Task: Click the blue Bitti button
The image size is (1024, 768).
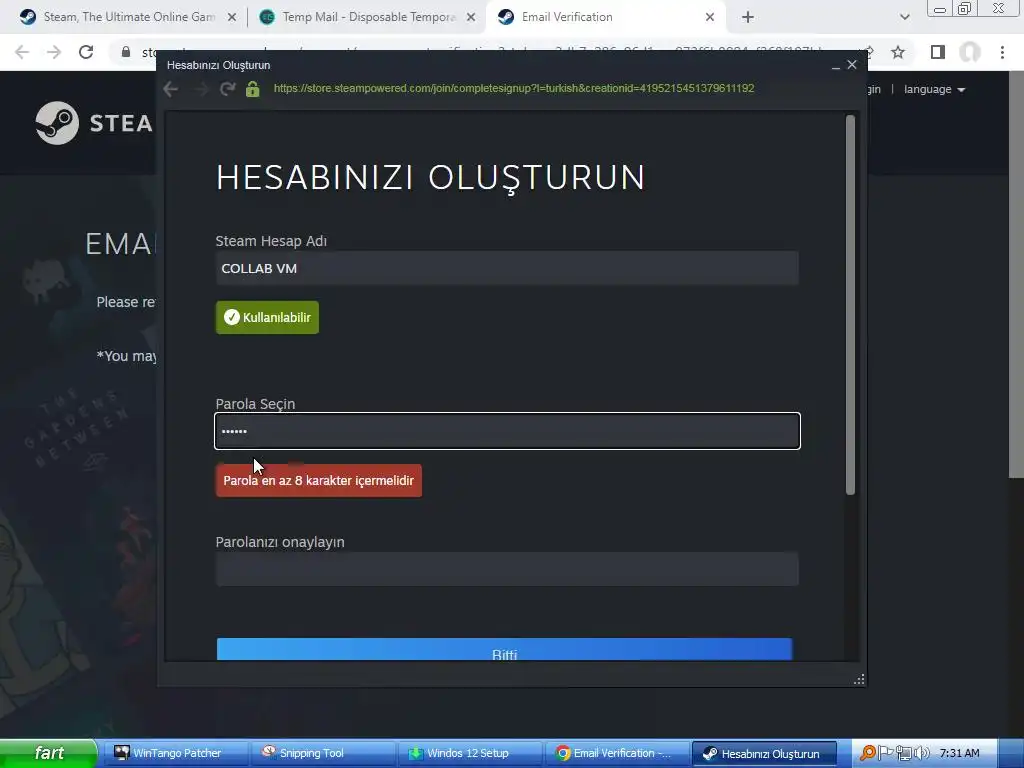Action: click(x=504, y=650)
